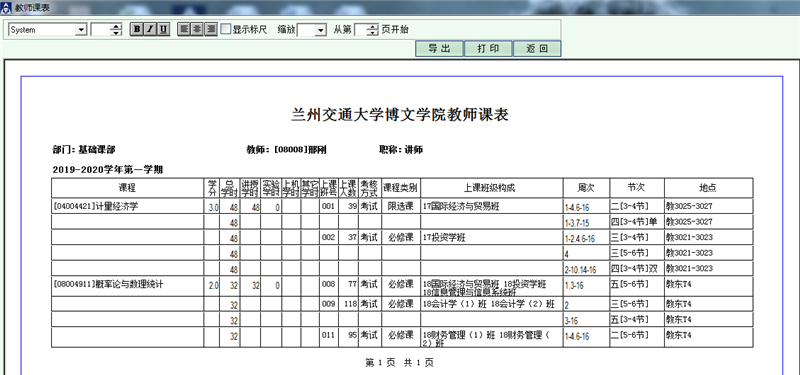Toggle italic formatting button

(149, 30)
